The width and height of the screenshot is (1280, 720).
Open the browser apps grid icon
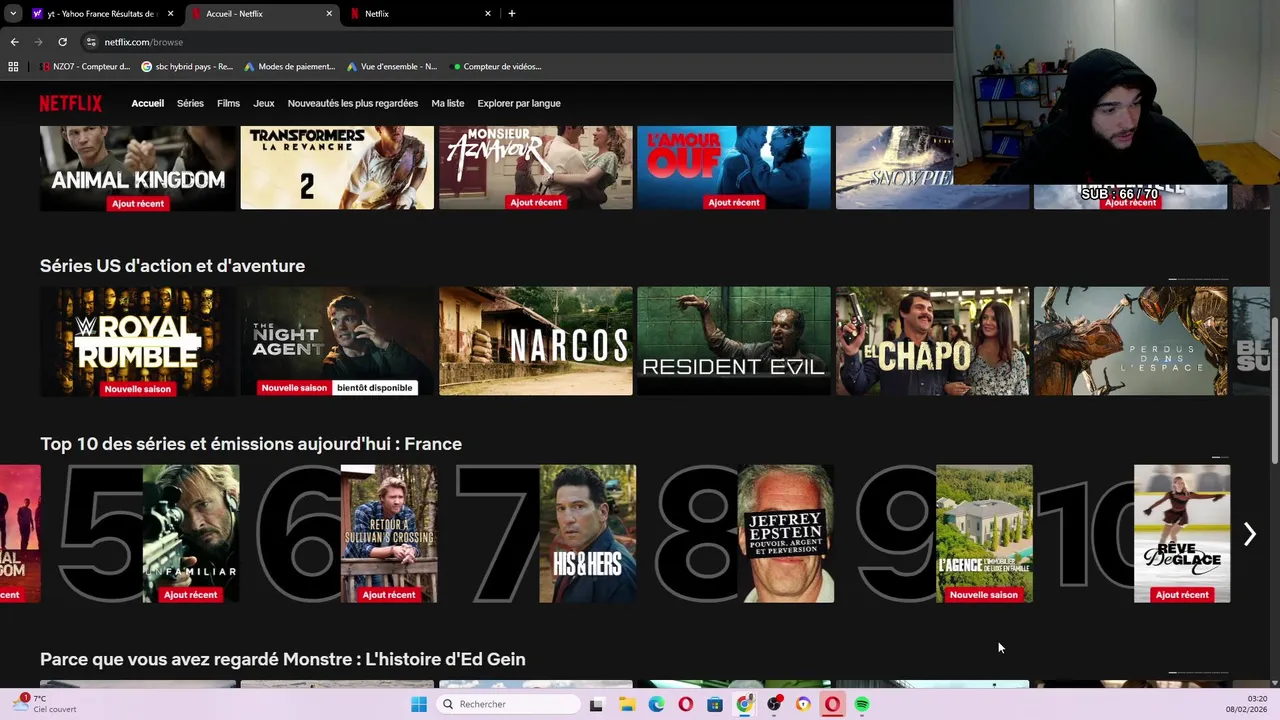coord(13,67)
